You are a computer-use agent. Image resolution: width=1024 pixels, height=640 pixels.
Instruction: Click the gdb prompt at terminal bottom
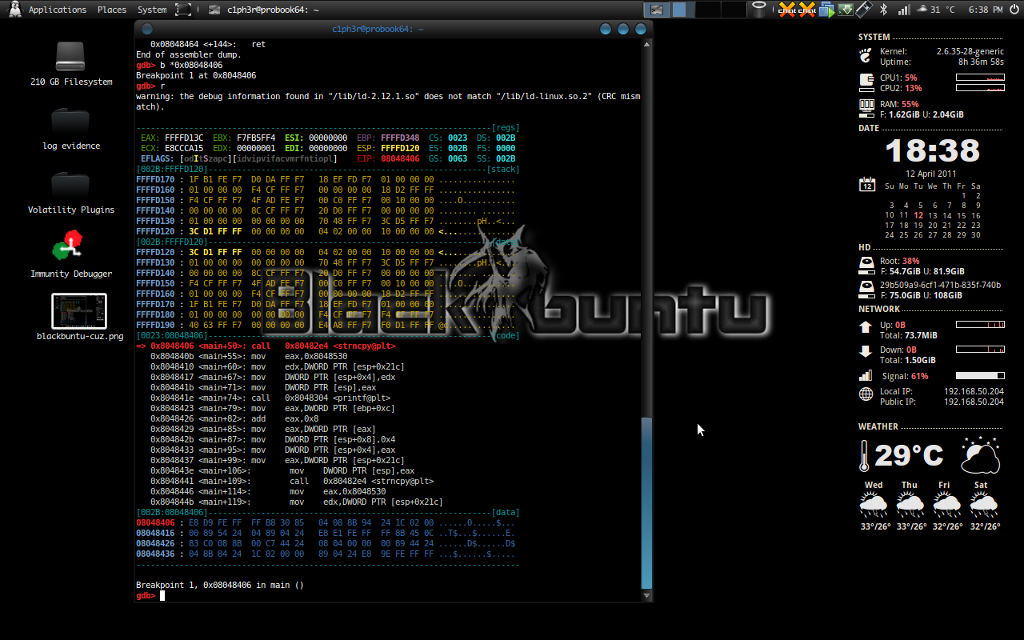click(146, 596)
